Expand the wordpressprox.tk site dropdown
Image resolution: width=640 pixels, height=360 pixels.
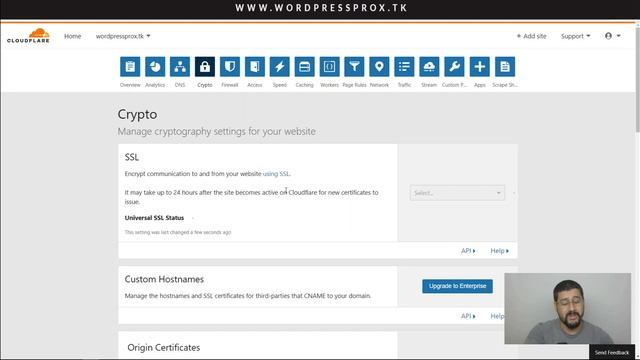[123, 36]
